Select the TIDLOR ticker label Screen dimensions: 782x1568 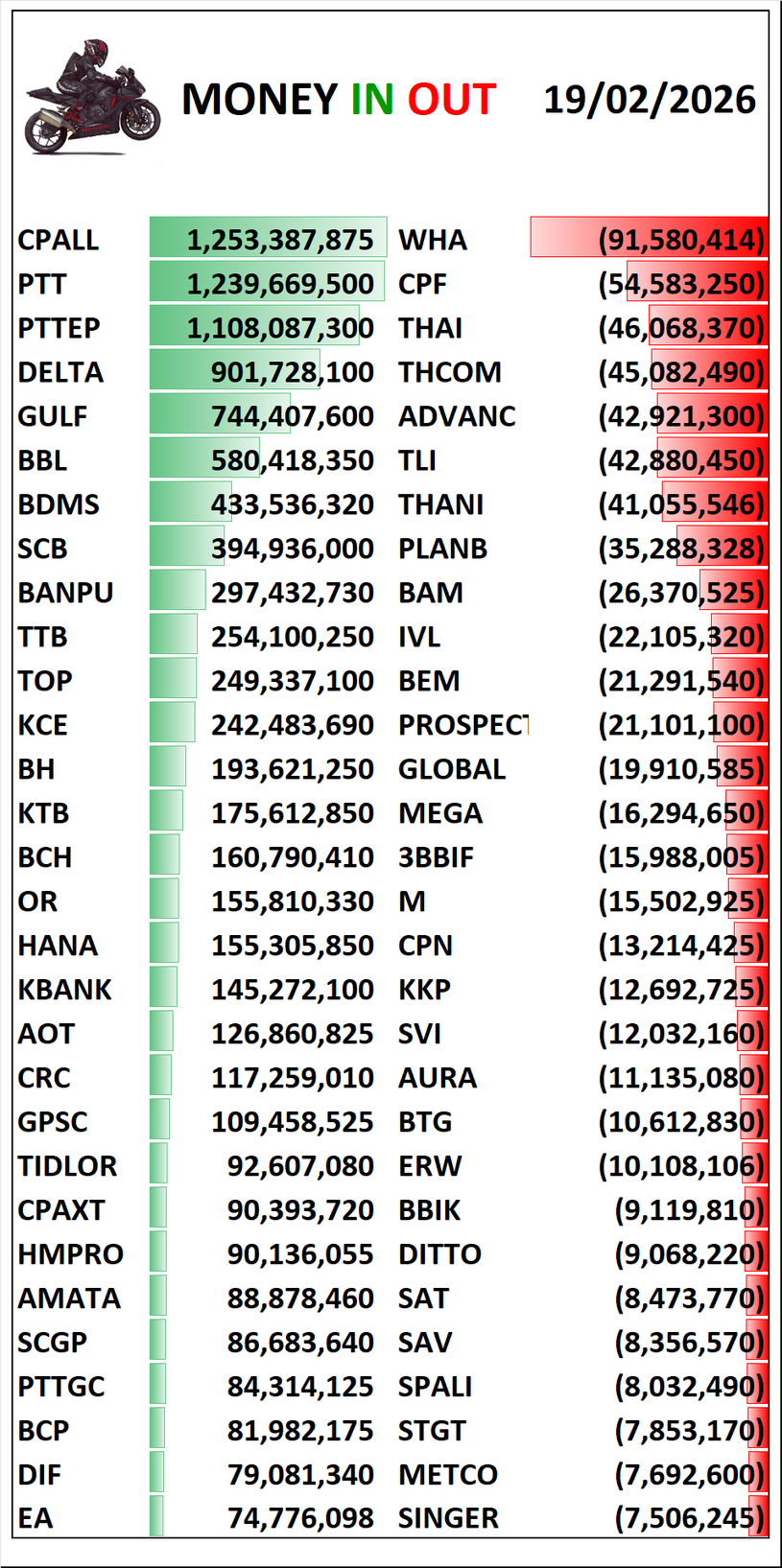click(x=67, y=1166)
